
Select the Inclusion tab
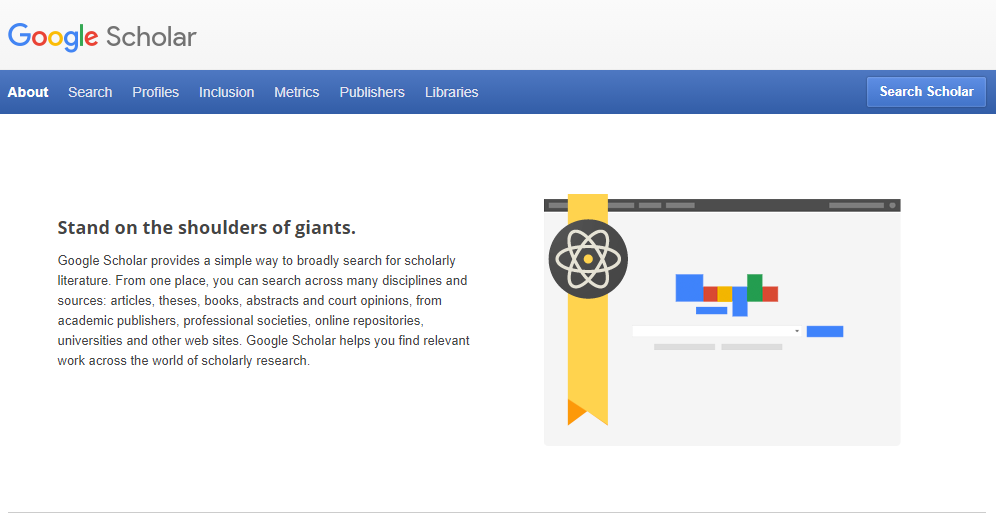pyautogui.click(x=226, y=92)
